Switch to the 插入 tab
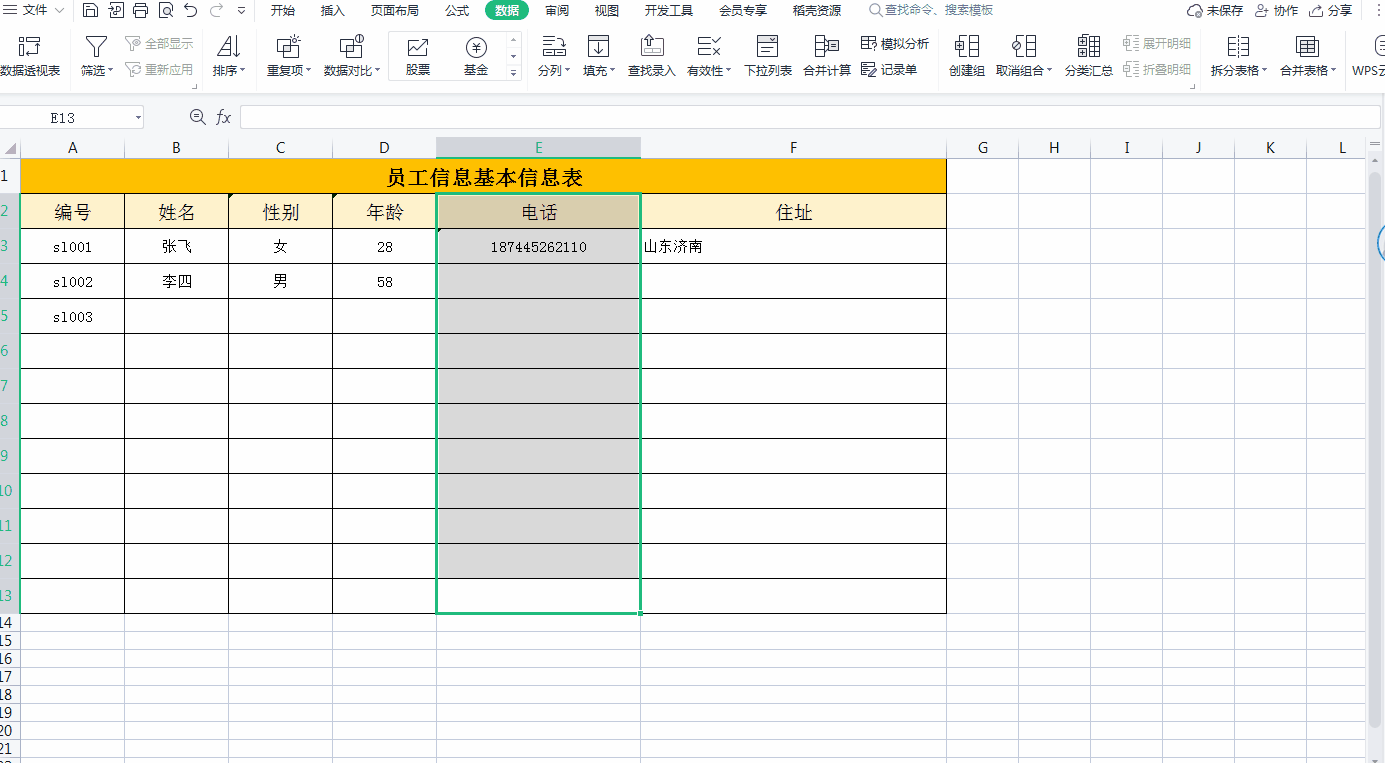Viewport: 1385px width, 763px height. [333, 11]
